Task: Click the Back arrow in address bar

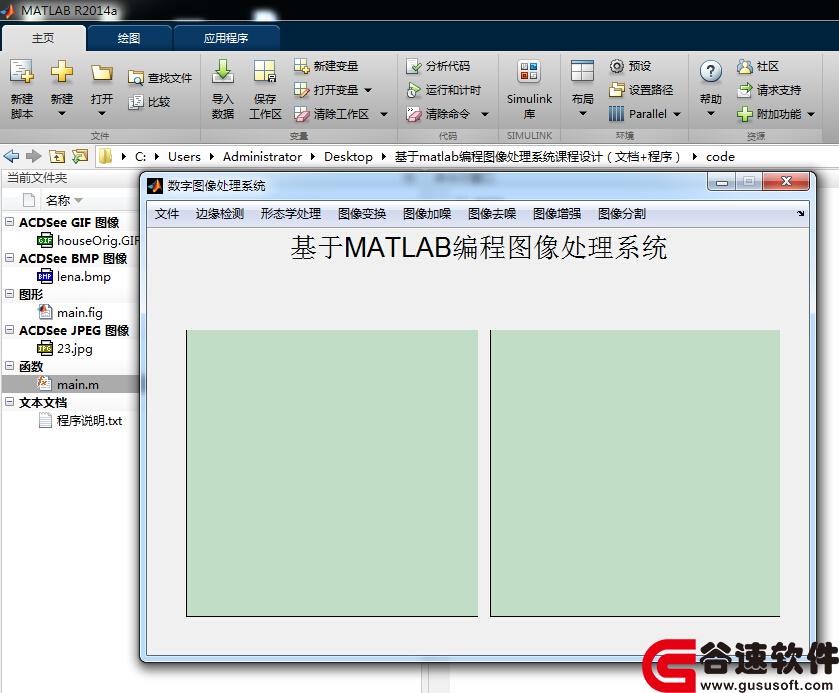Action: point(11,156)
